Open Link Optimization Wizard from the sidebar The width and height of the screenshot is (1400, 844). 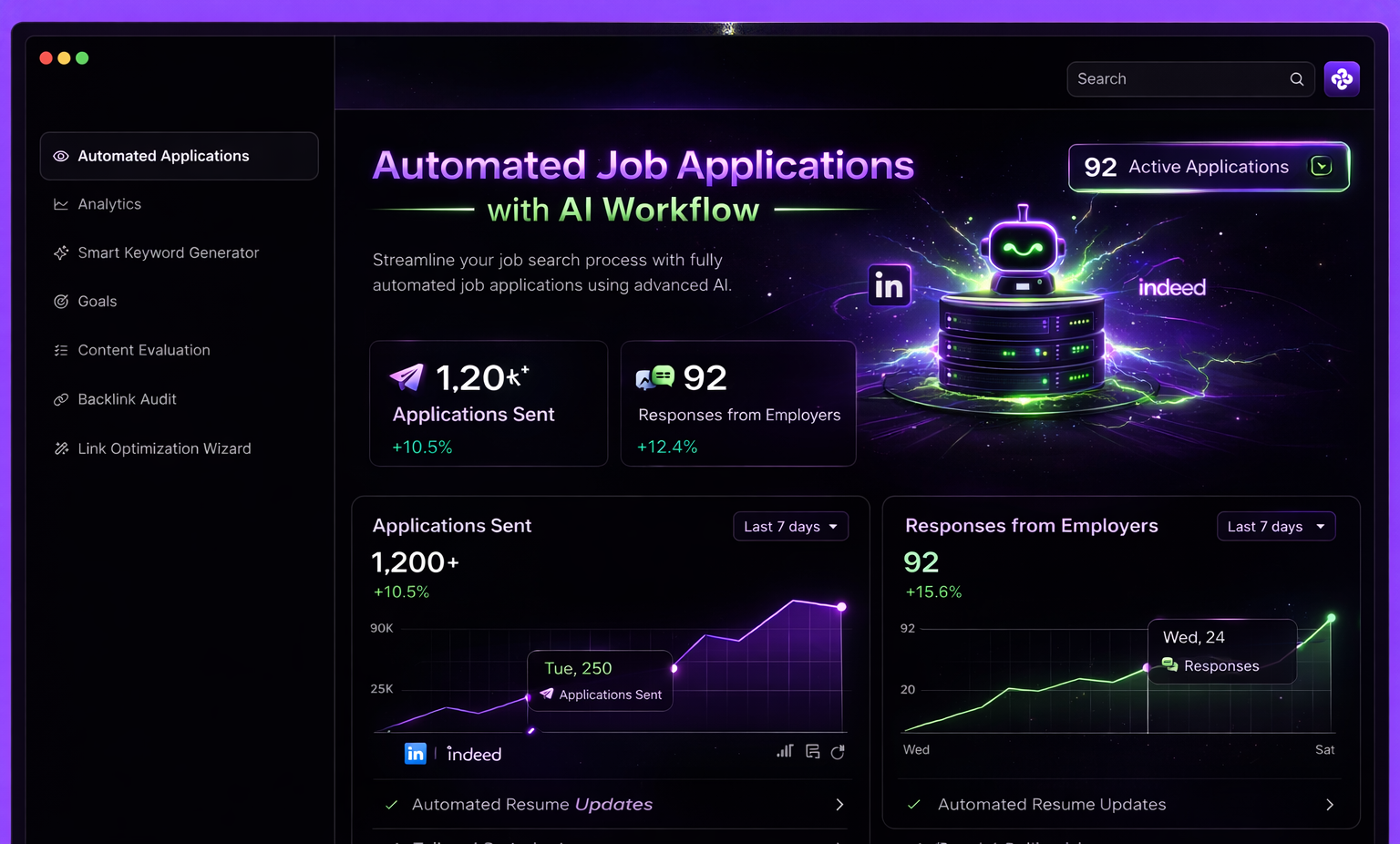(x=60, y=448)
